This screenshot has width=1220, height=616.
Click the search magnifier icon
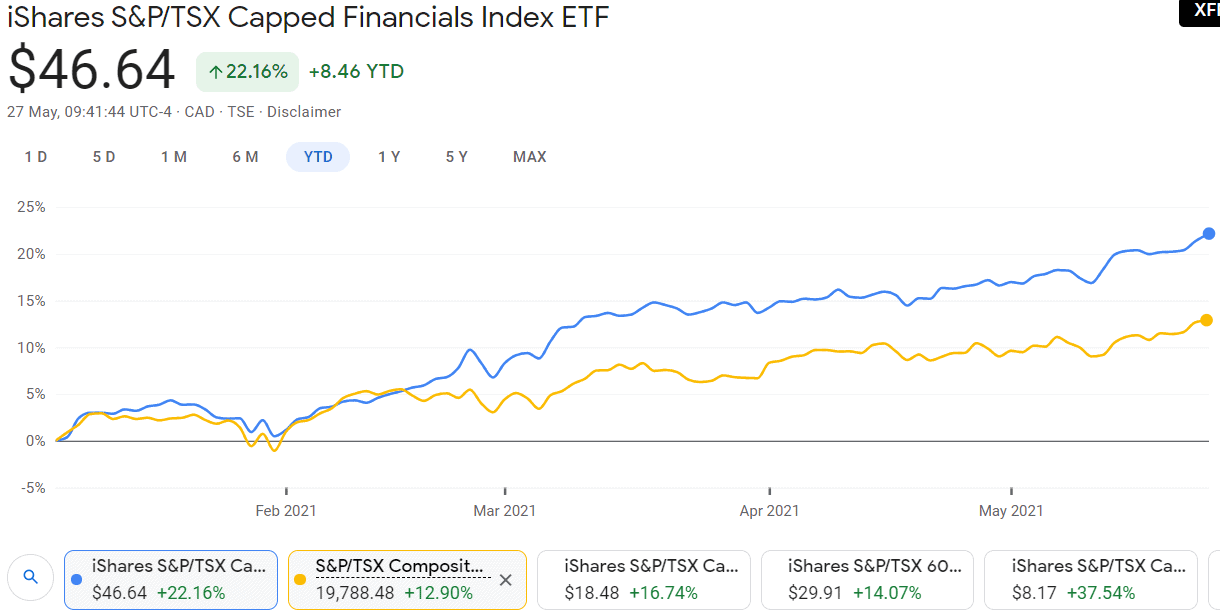pos(30,578)
